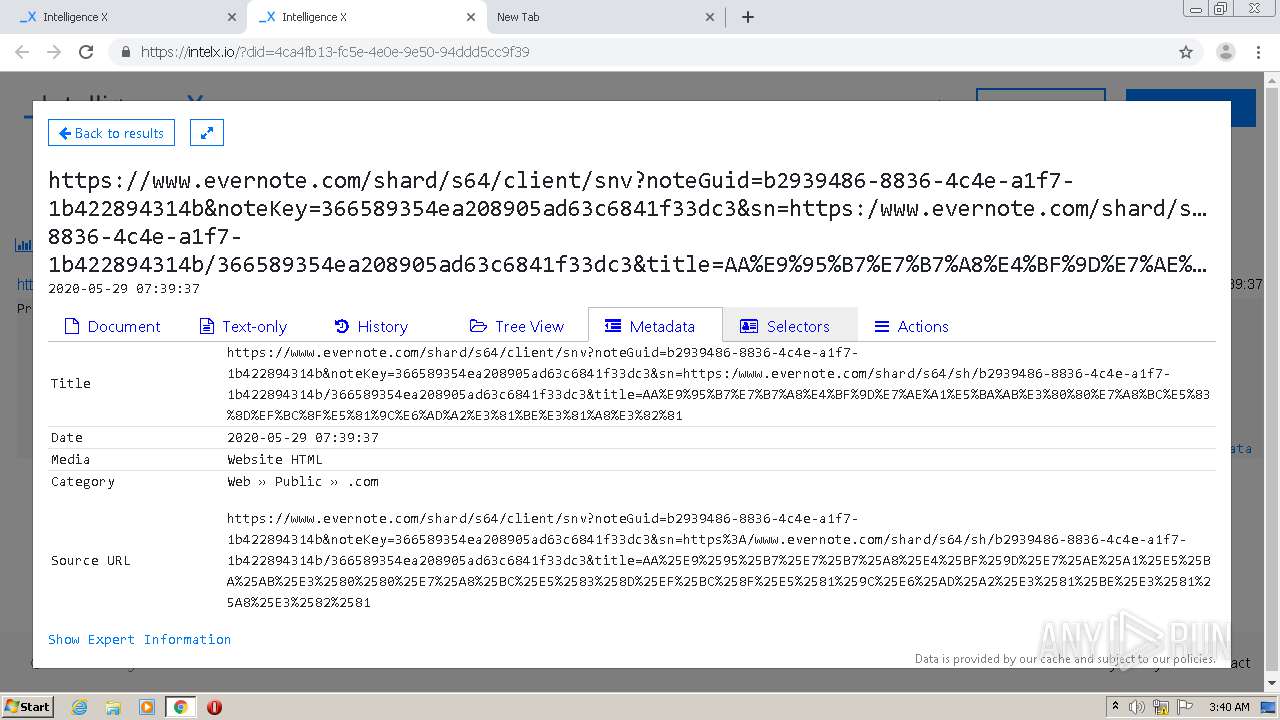The height and width of the screenshot is (720, 1280).
Task: Click the Title value URL text
Action: [x=718, y=384]
